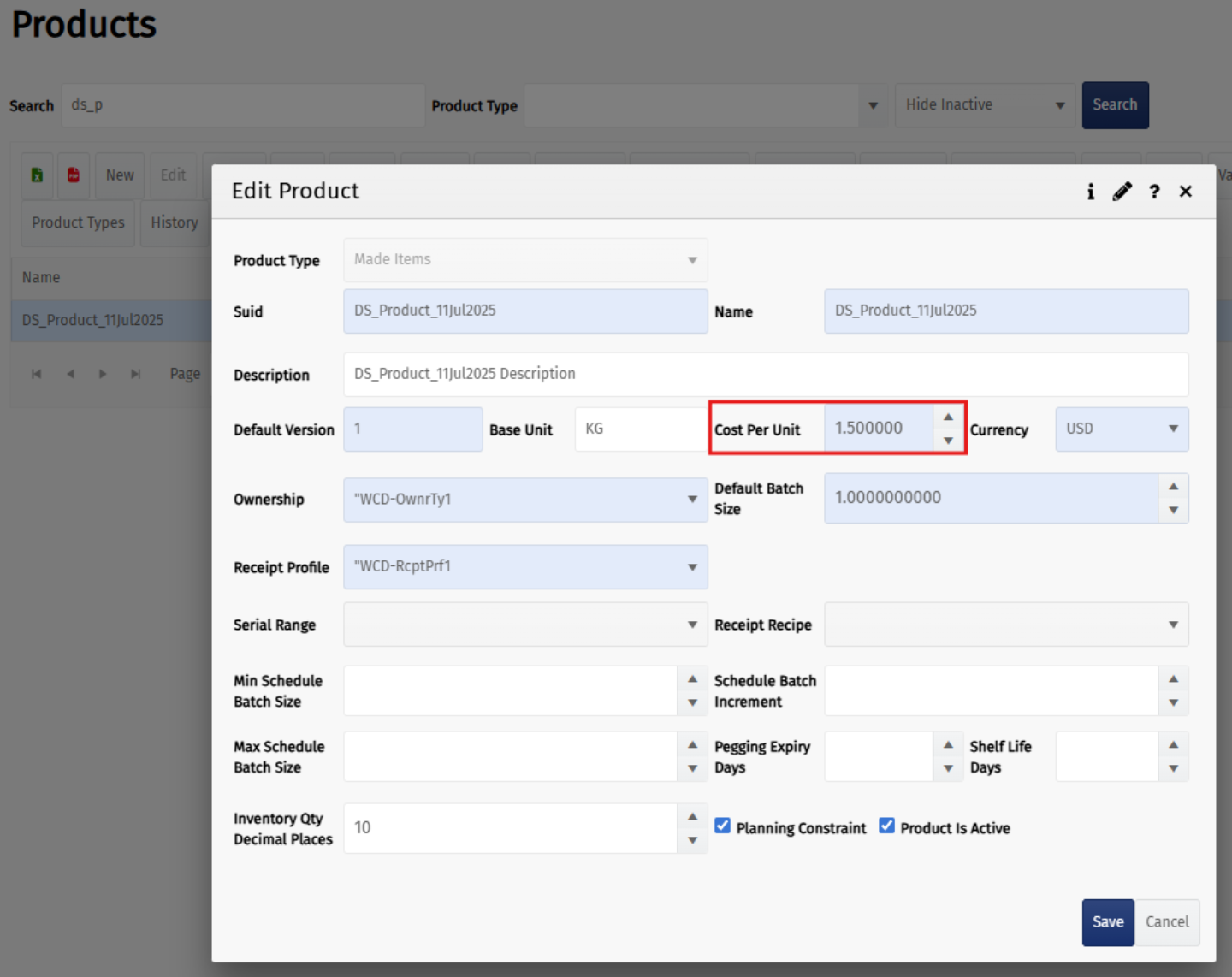
Task: Expand the Ownership dropdown
Action: pyautogui.click(x=524, y=500)
